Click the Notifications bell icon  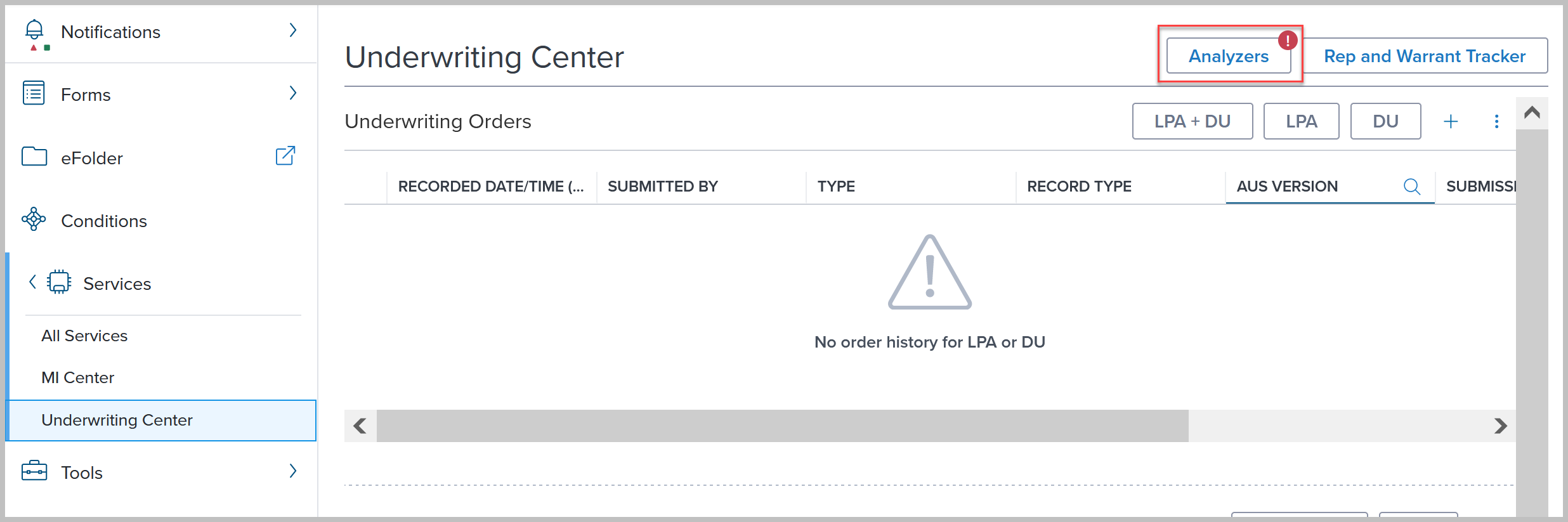pyautogui.click(x=34, y=30)
